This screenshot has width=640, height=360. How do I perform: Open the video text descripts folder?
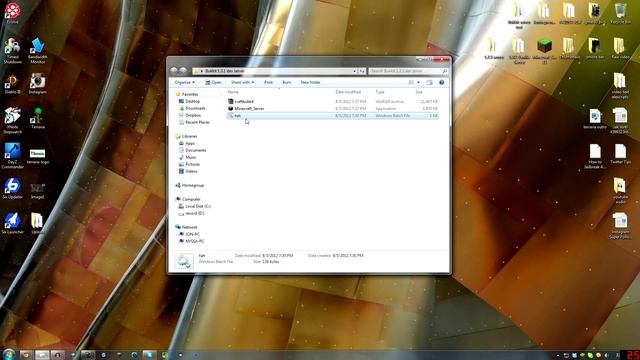point(620,86)
